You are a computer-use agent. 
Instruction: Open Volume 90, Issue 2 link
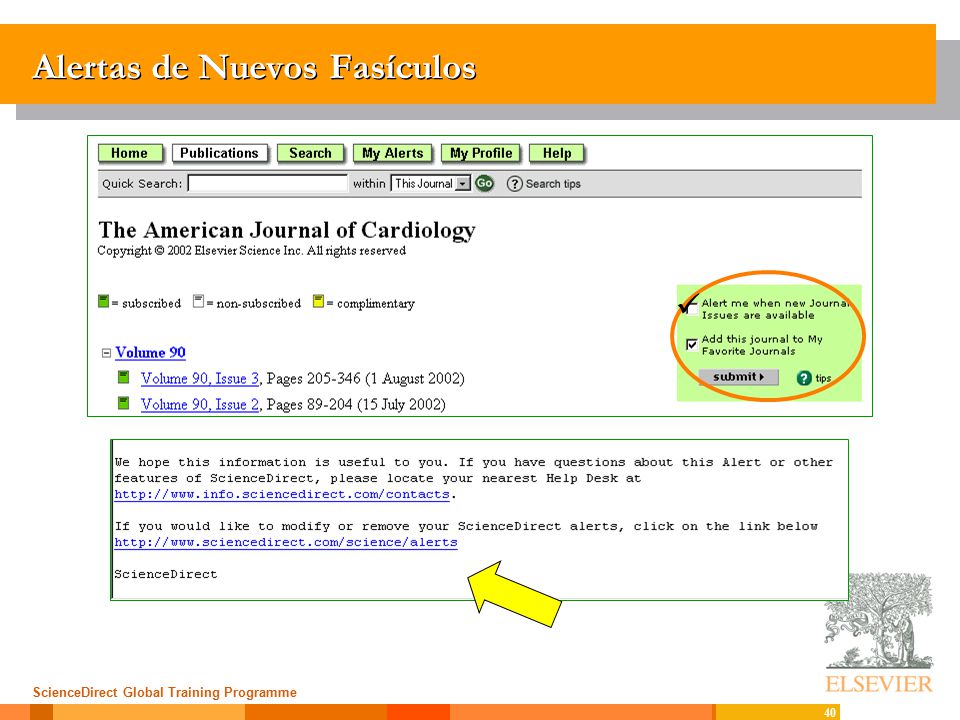tap(200, 404)
